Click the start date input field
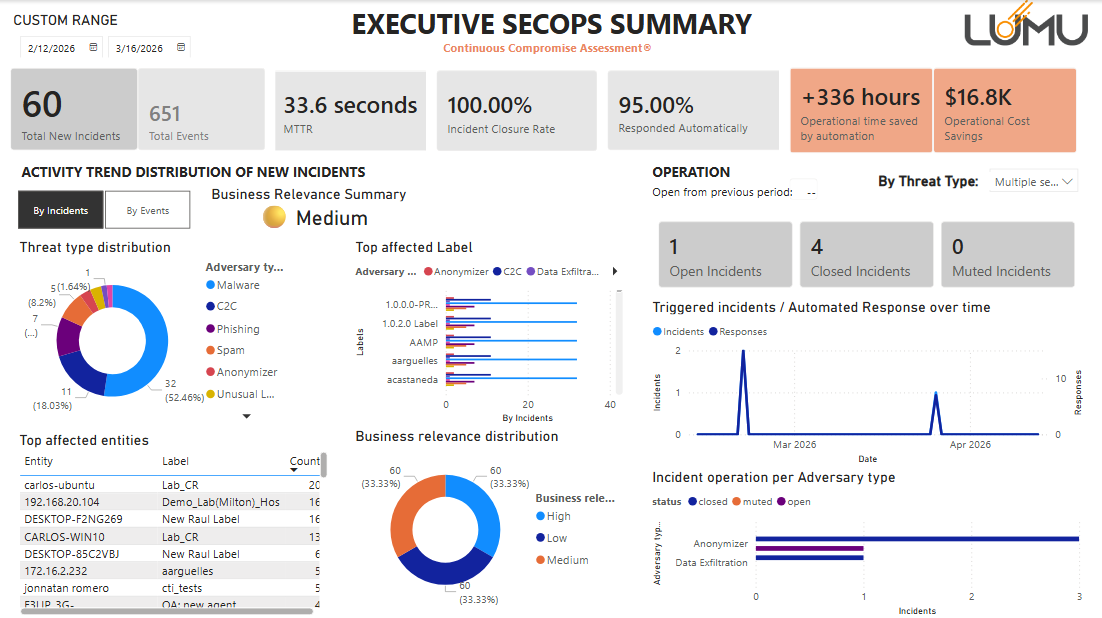 [53, 47]
